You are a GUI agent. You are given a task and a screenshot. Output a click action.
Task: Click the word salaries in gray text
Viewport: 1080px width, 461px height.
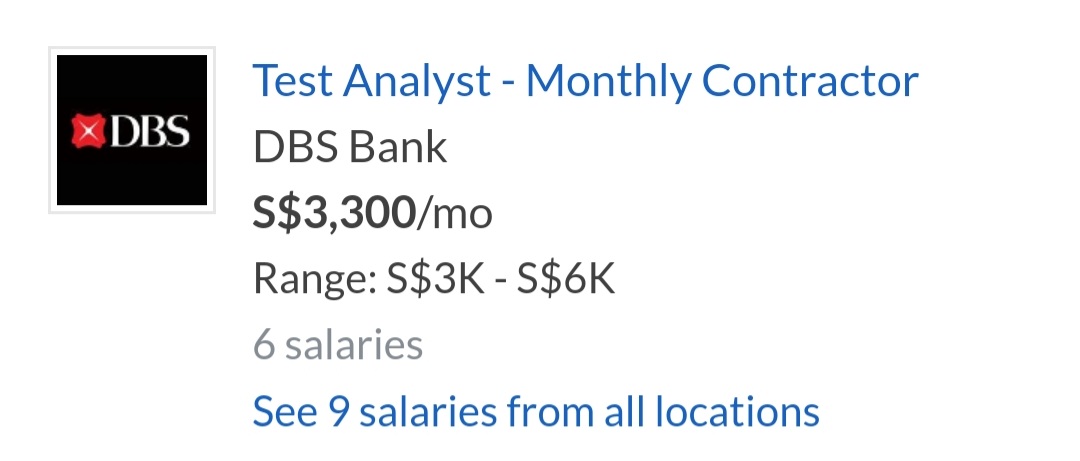(x=353, y=345)
